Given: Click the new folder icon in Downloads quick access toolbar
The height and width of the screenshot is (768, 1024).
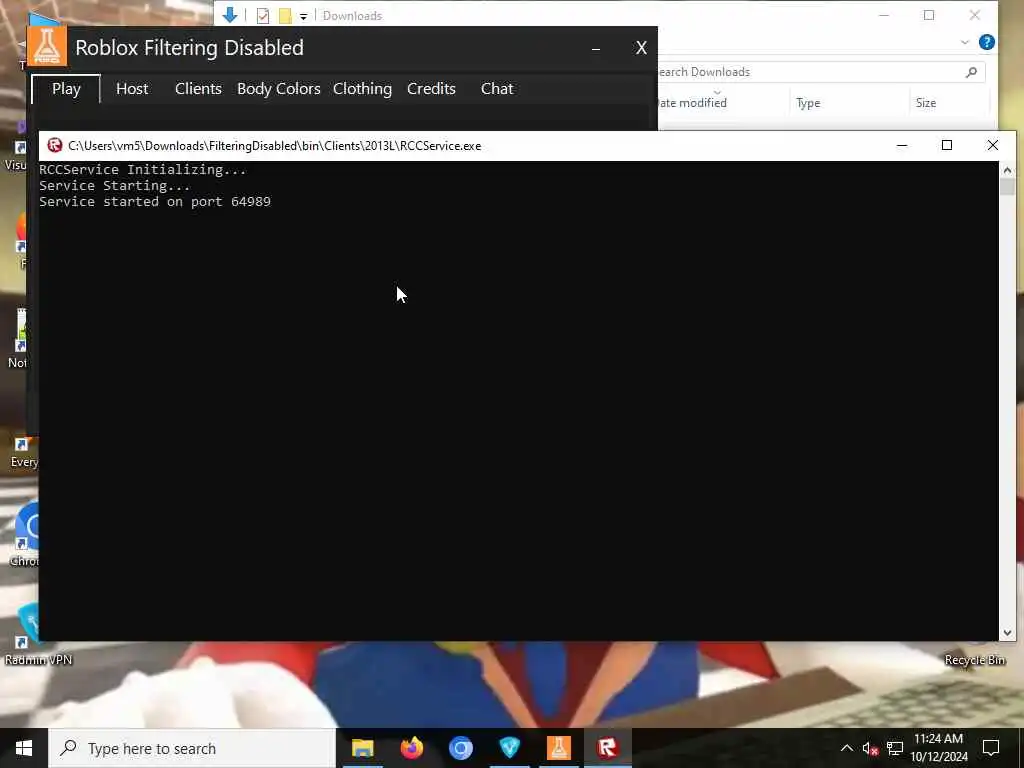Looking at the screenshot, I should pyautogui.click(x=285, y=16).
